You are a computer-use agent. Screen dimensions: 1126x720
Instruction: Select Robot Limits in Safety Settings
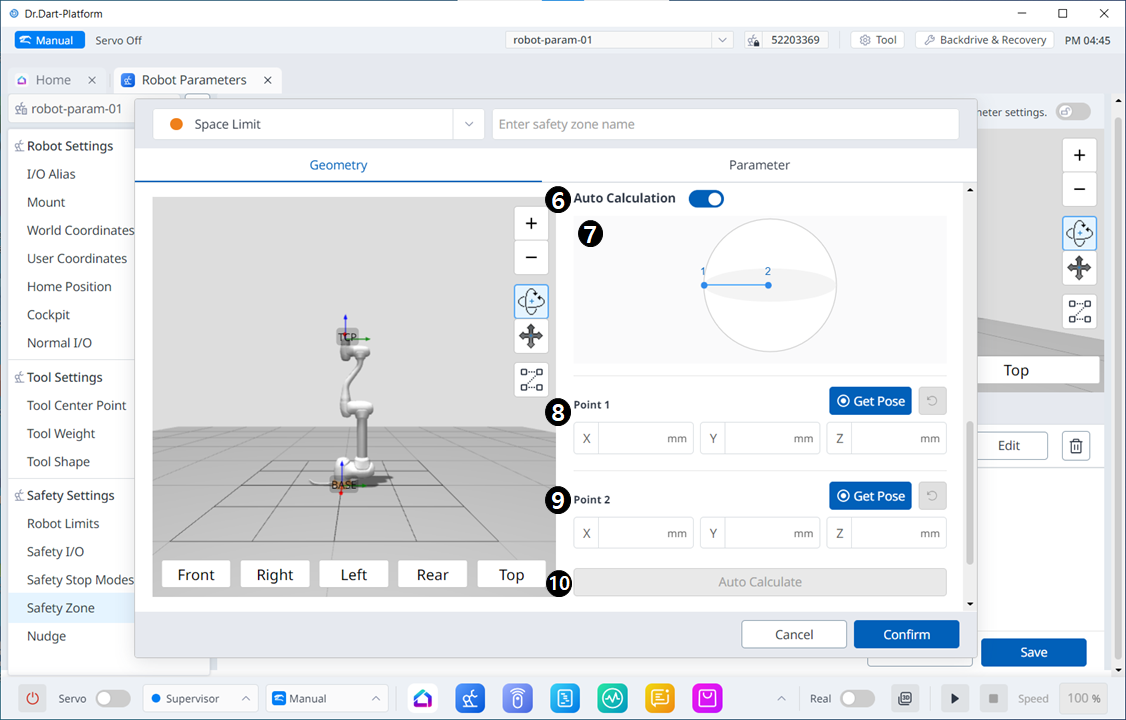(63, 523)
